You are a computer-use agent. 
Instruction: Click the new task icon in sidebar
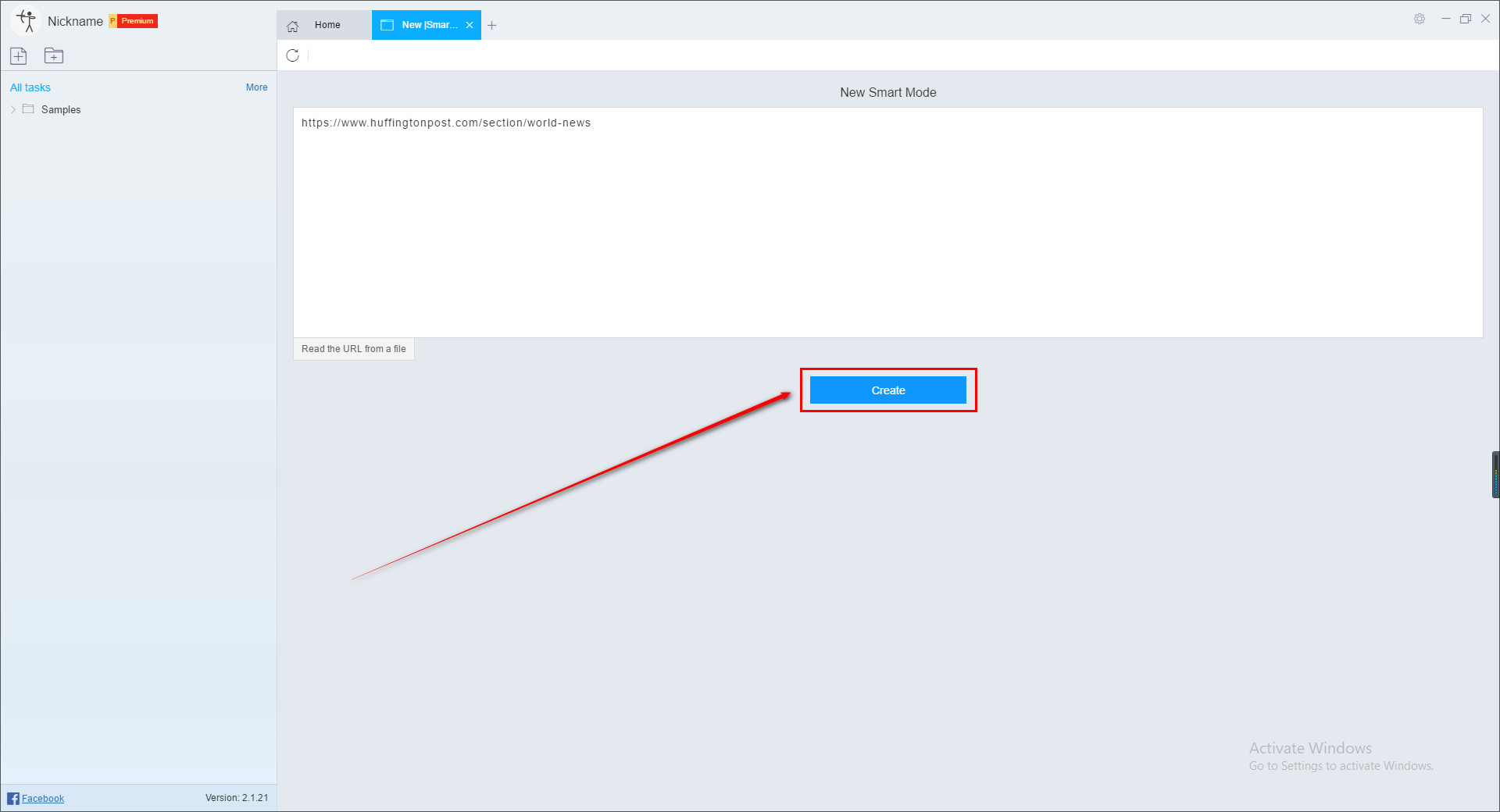(19, 55)
